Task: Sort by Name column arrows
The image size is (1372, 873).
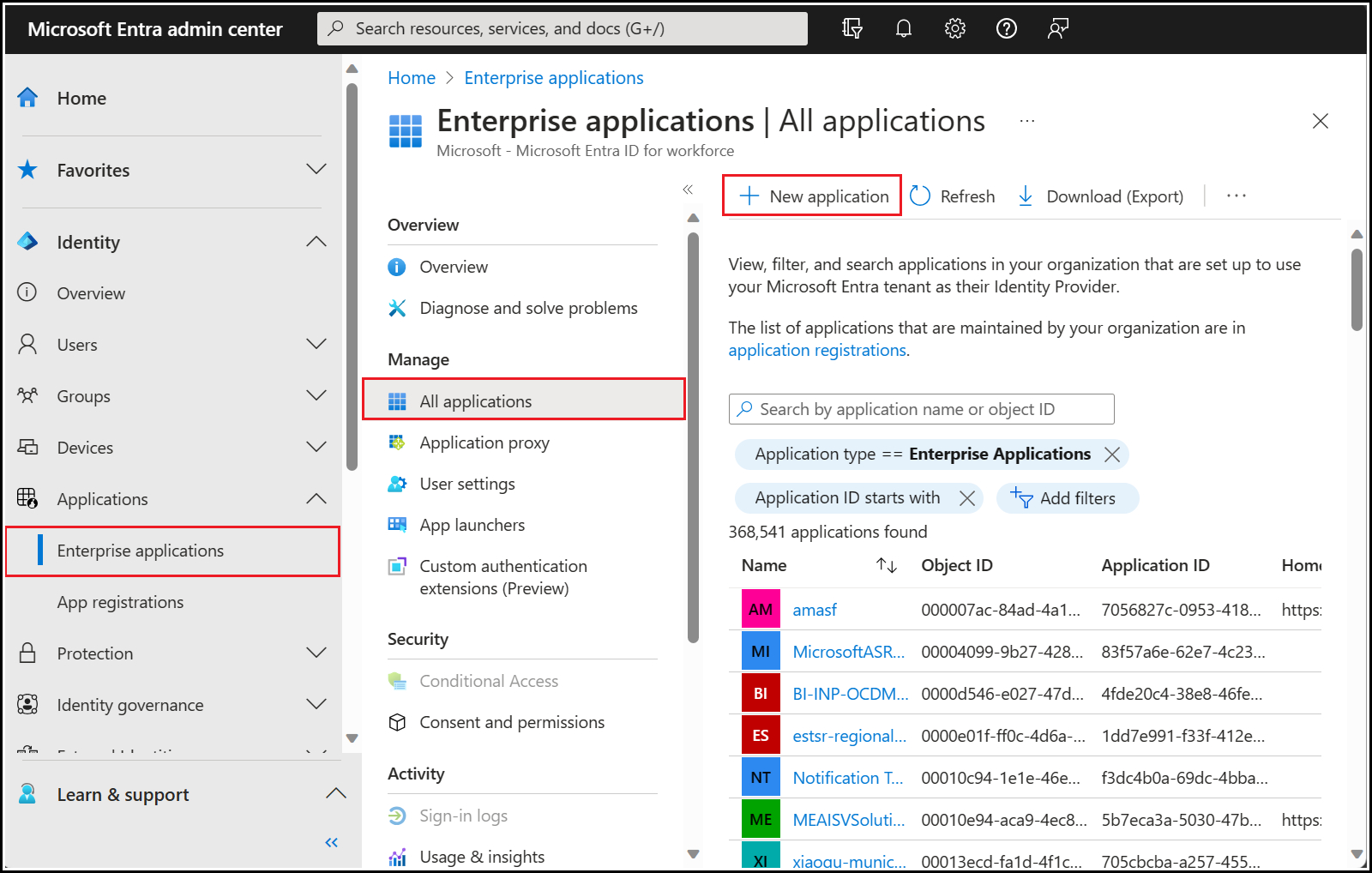Action: point(886,566)
